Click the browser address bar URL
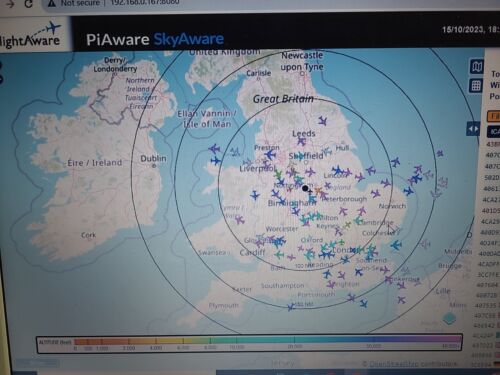The image size is (500, 375). click(x=144, y=2)
